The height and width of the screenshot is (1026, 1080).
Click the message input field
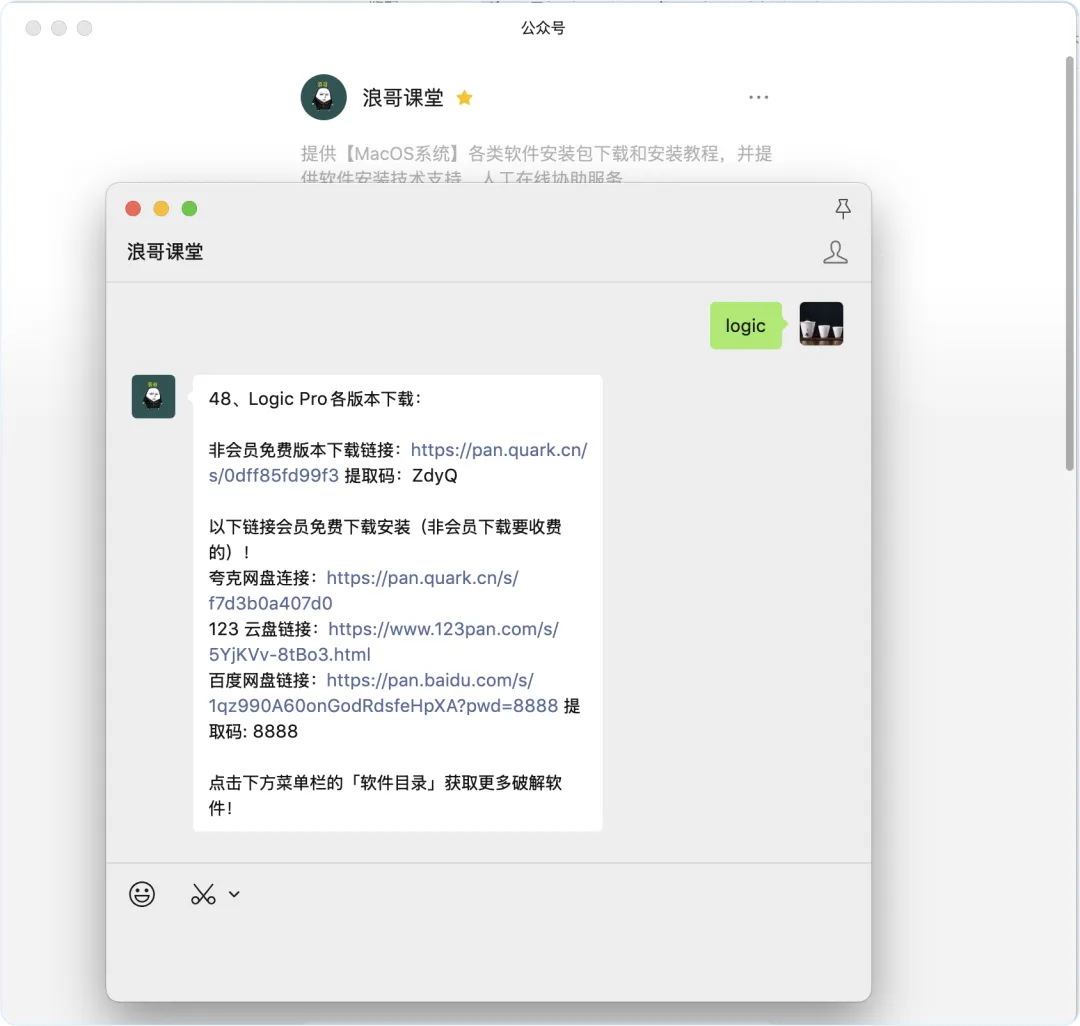[488, 957]
